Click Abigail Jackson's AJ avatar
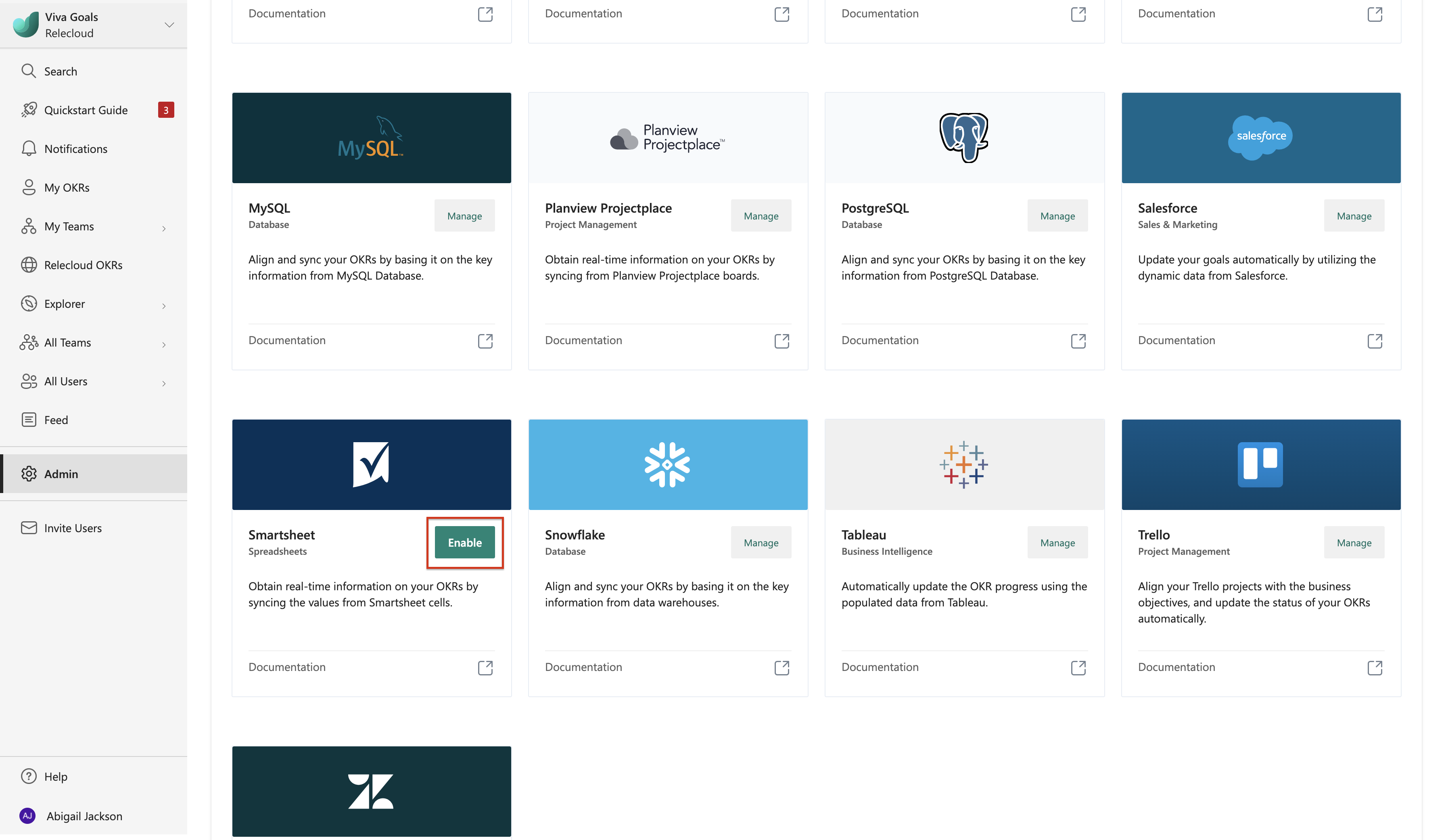1446x840 pixels. [x=27, y=815]
